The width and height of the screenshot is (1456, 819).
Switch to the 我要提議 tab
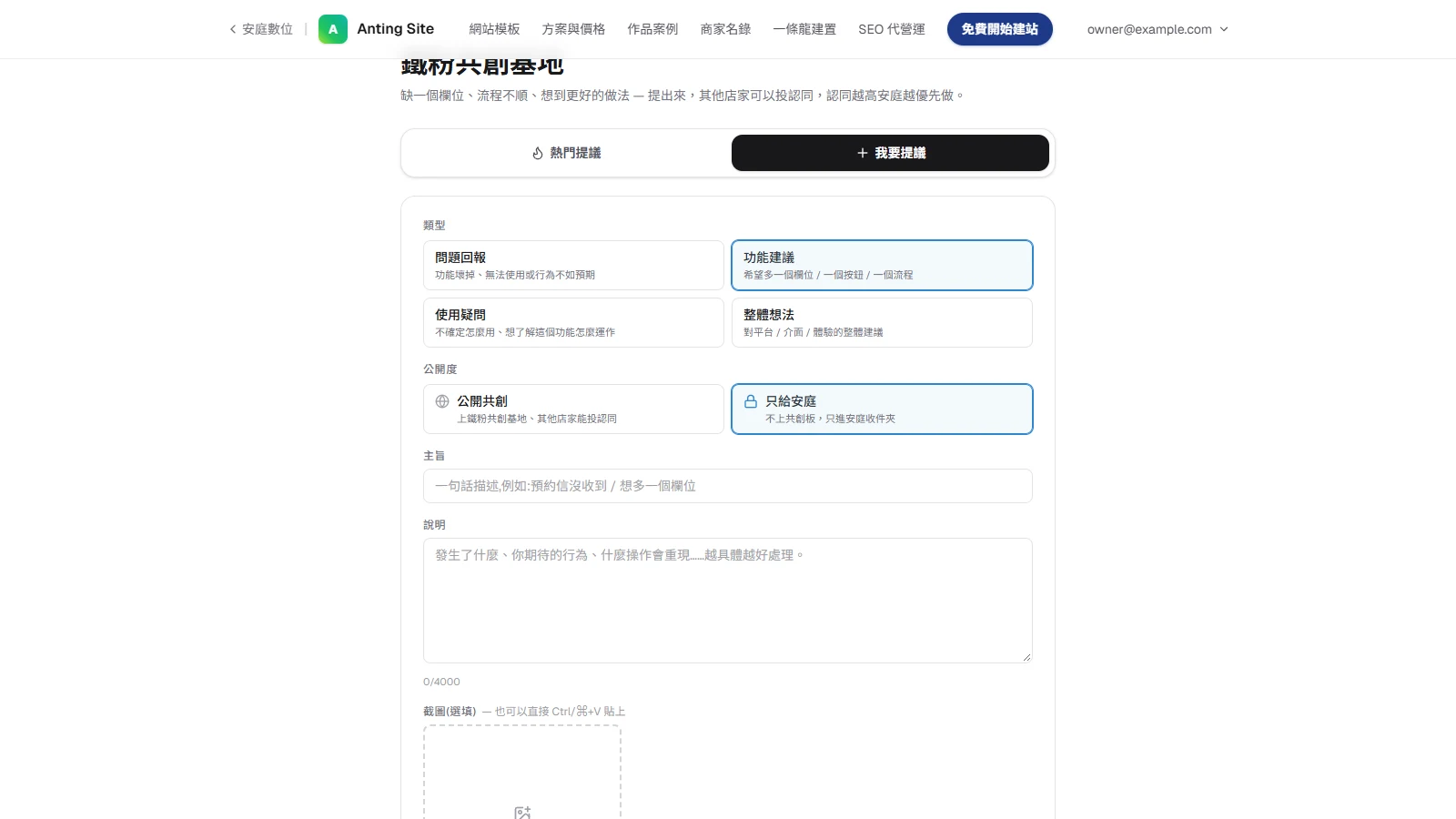pyautogui.click(x=890, y=153)
